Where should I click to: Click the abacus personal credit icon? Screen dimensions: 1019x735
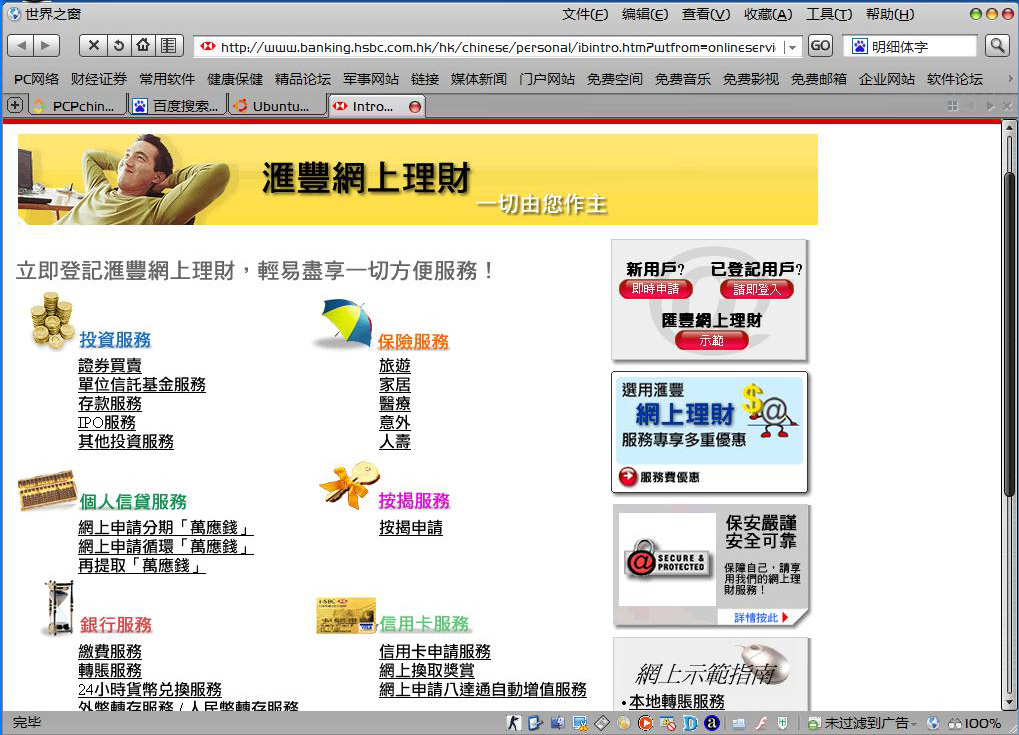click(x=47, y=490)
